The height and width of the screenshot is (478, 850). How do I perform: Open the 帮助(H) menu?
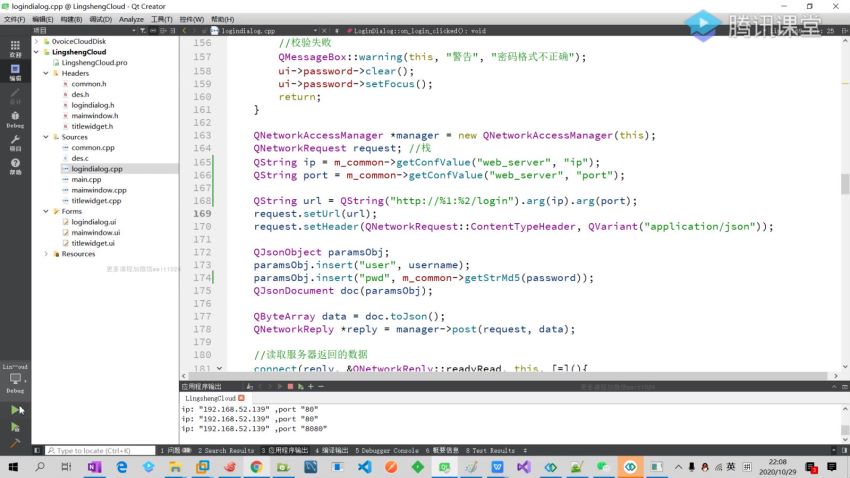click(x=222, y=19)
